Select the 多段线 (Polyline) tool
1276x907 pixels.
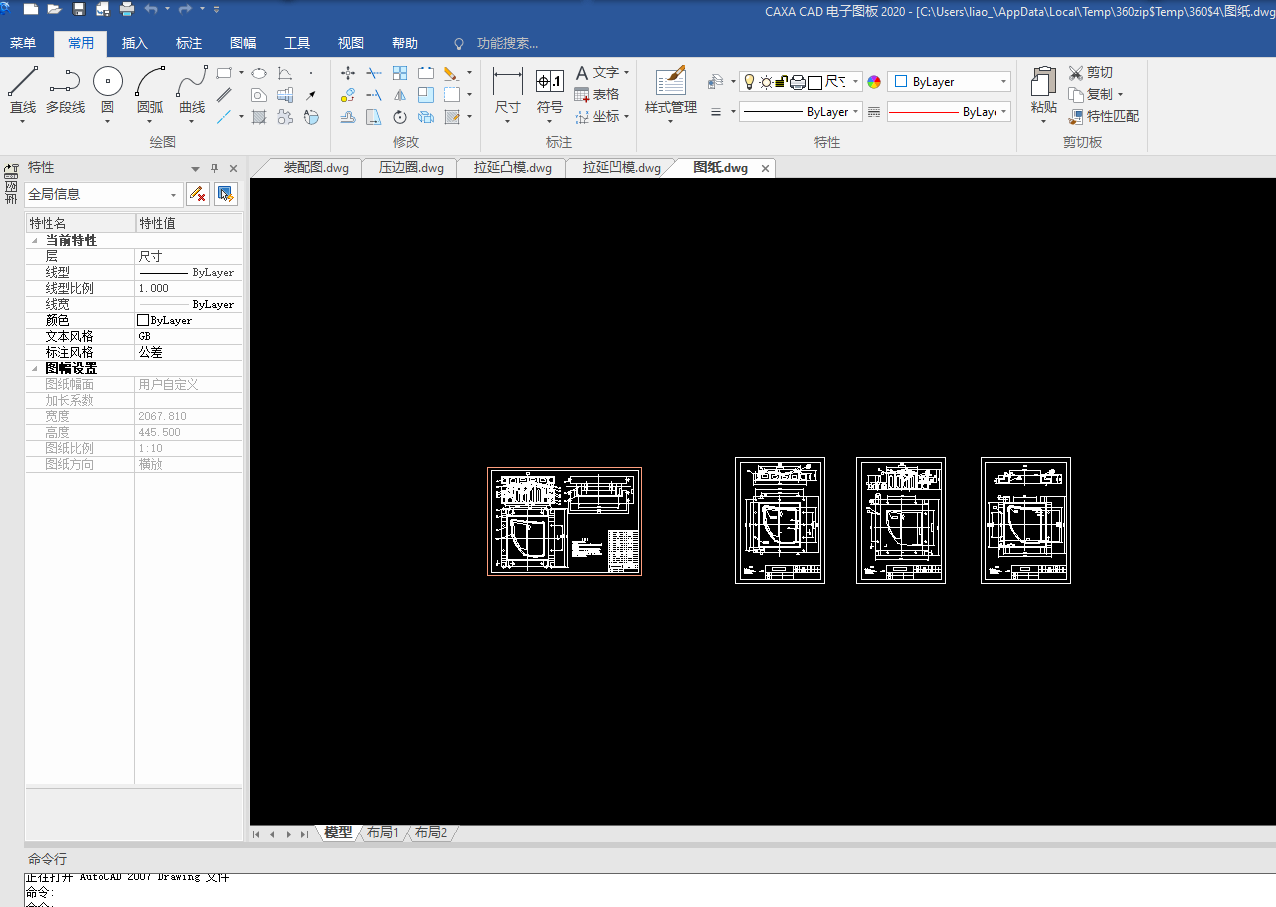tap(65, 91)
